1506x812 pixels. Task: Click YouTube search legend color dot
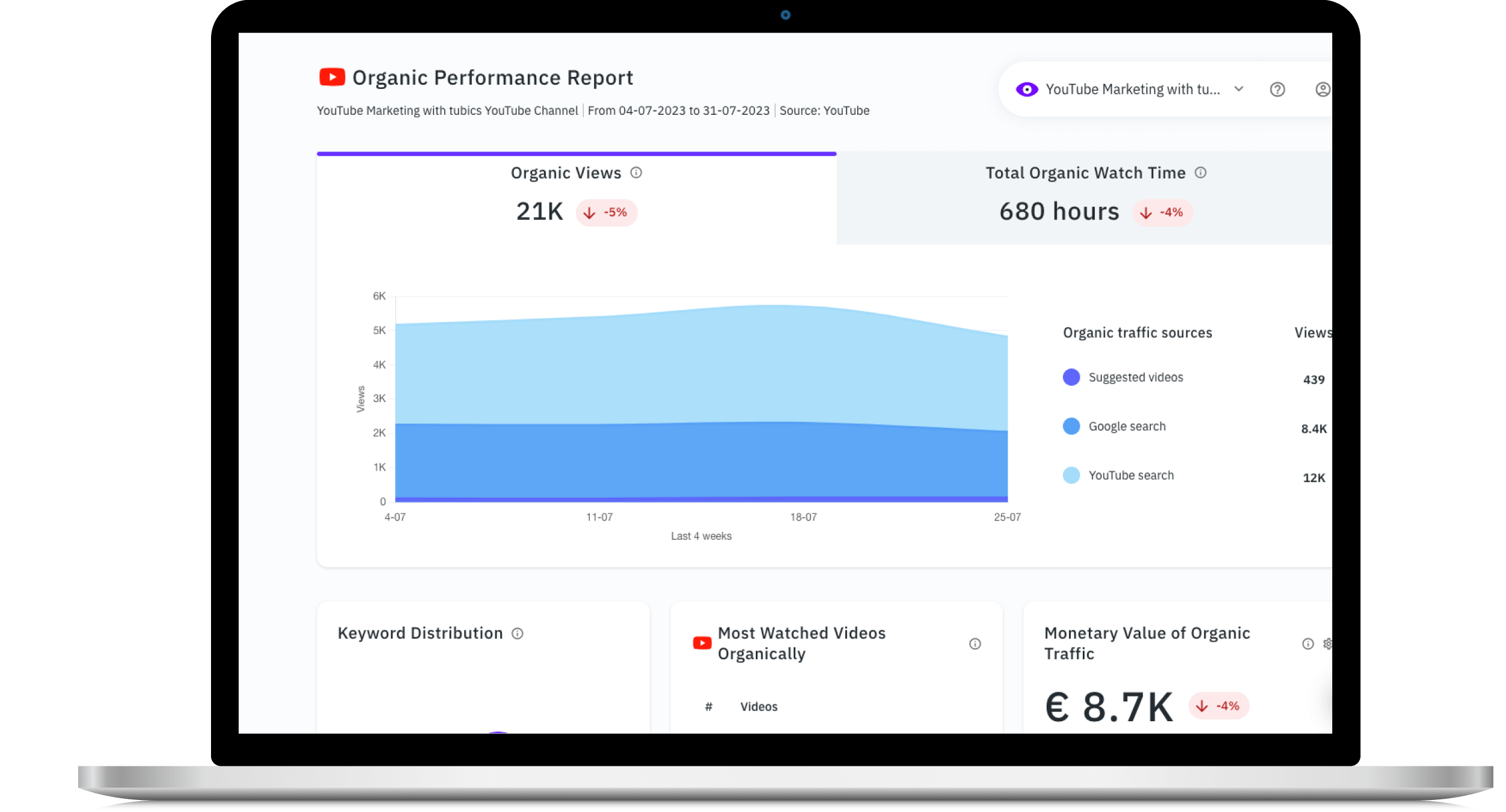[1071, 475]
